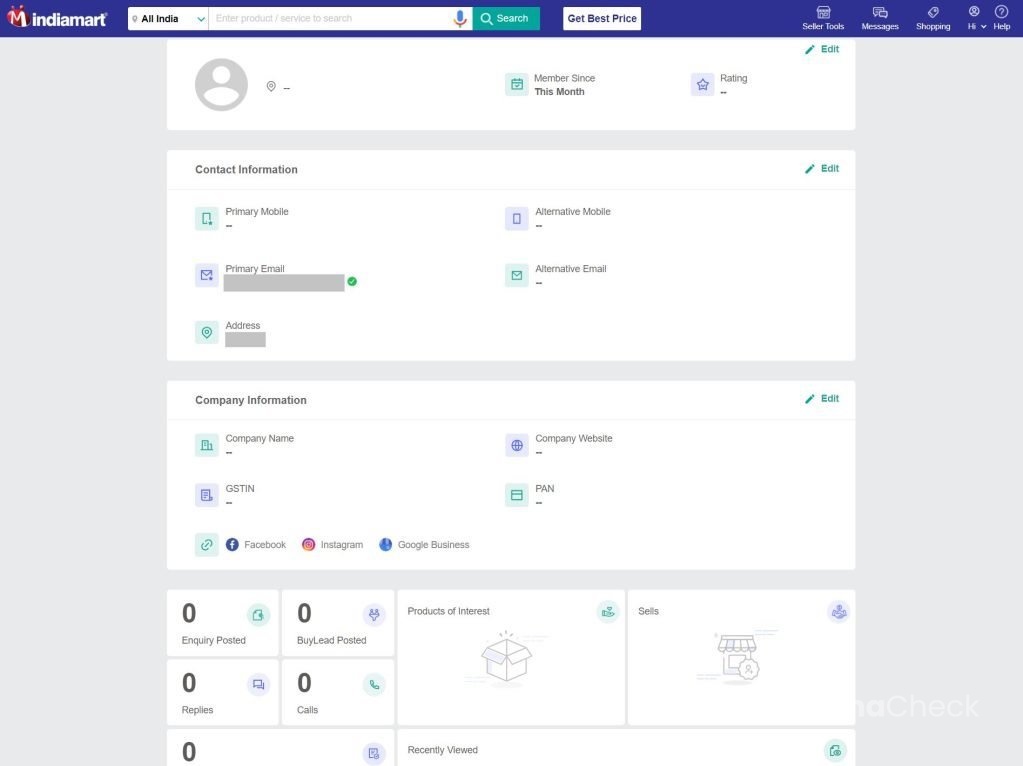Click the PAN card icon
The width and height of the screenshot is (1023, 766).
[517, 495]
